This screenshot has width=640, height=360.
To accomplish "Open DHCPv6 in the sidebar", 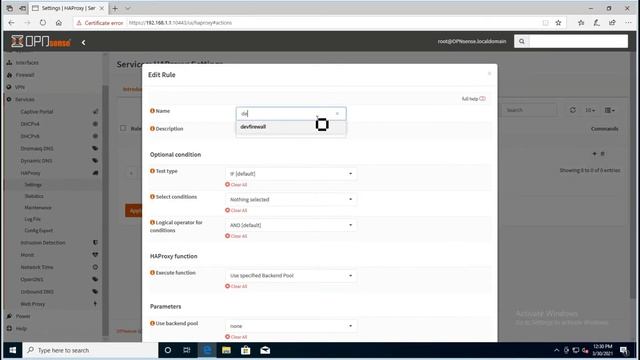I will tap(30, 136).
